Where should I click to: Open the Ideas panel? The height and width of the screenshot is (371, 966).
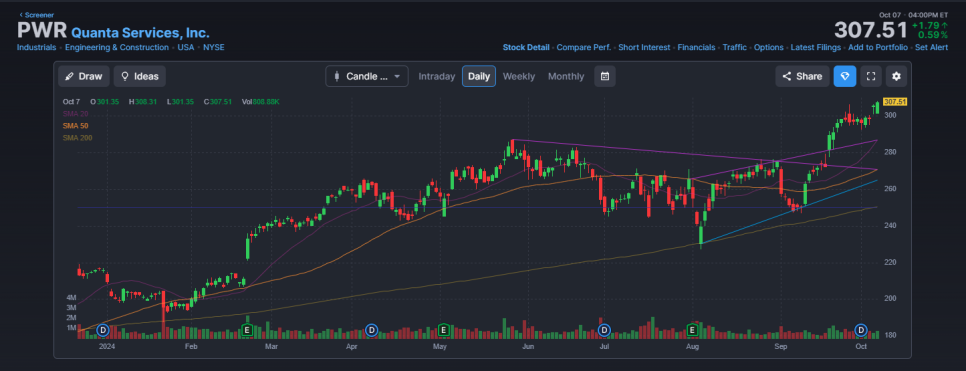pos(140,76)
